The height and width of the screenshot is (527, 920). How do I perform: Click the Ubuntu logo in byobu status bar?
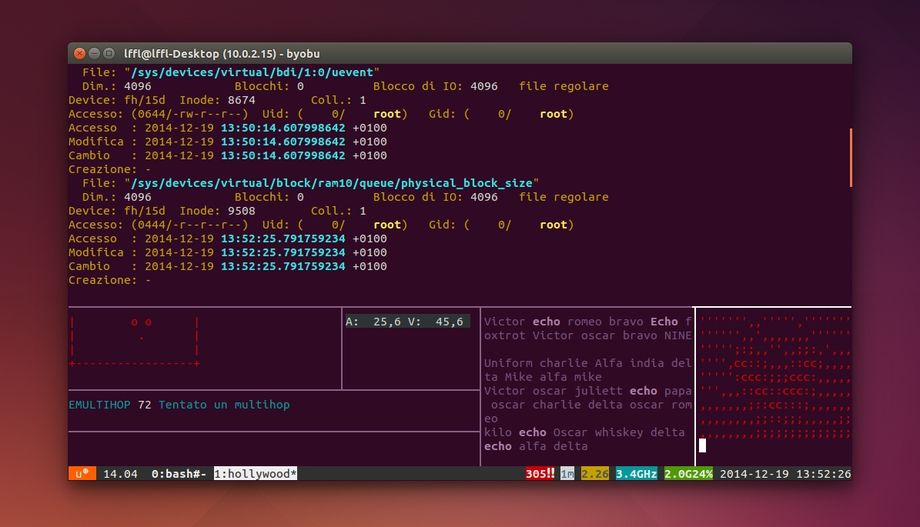tap(82, 473)
